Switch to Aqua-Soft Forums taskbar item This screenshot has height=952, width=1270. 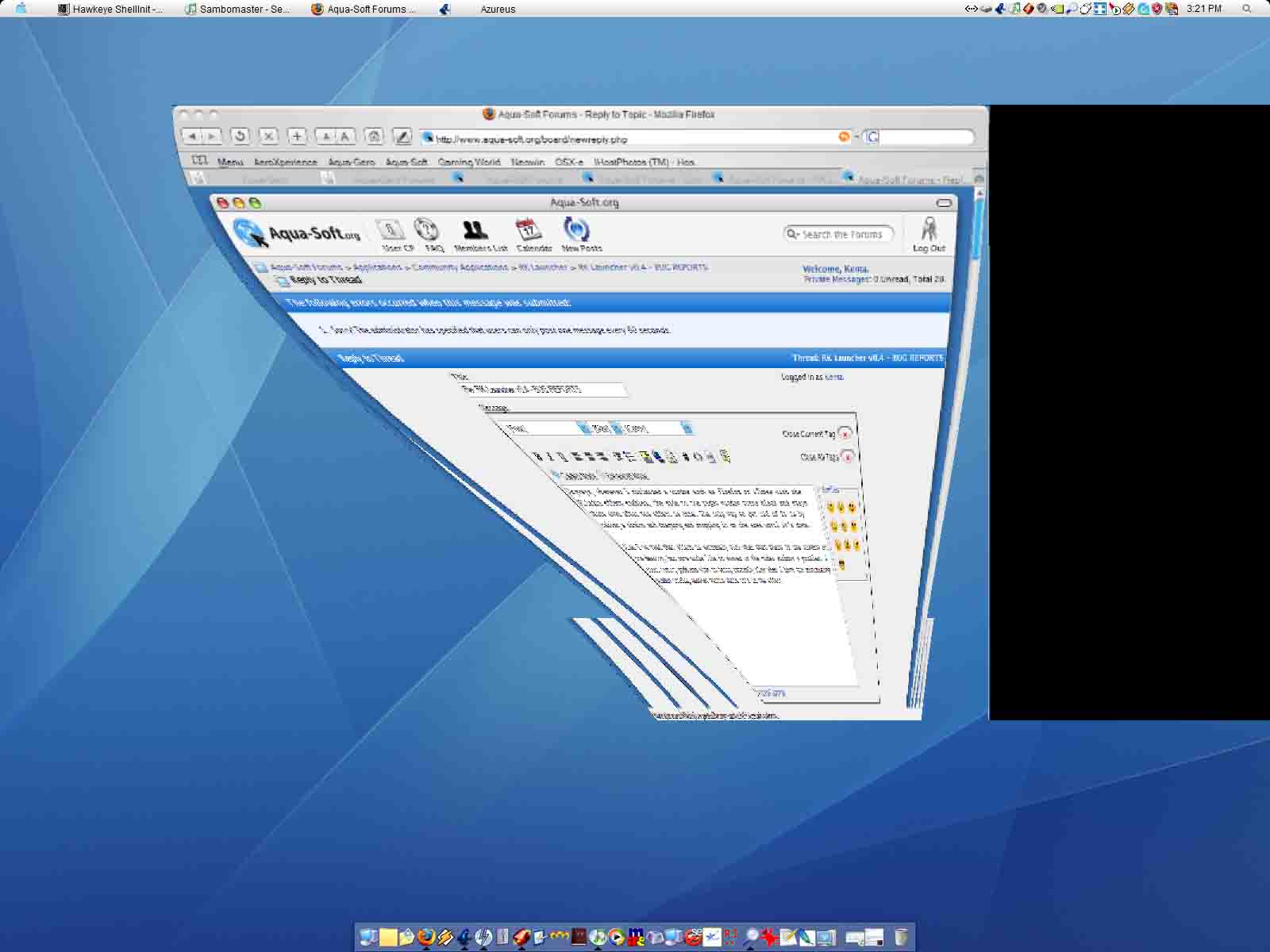364,9
